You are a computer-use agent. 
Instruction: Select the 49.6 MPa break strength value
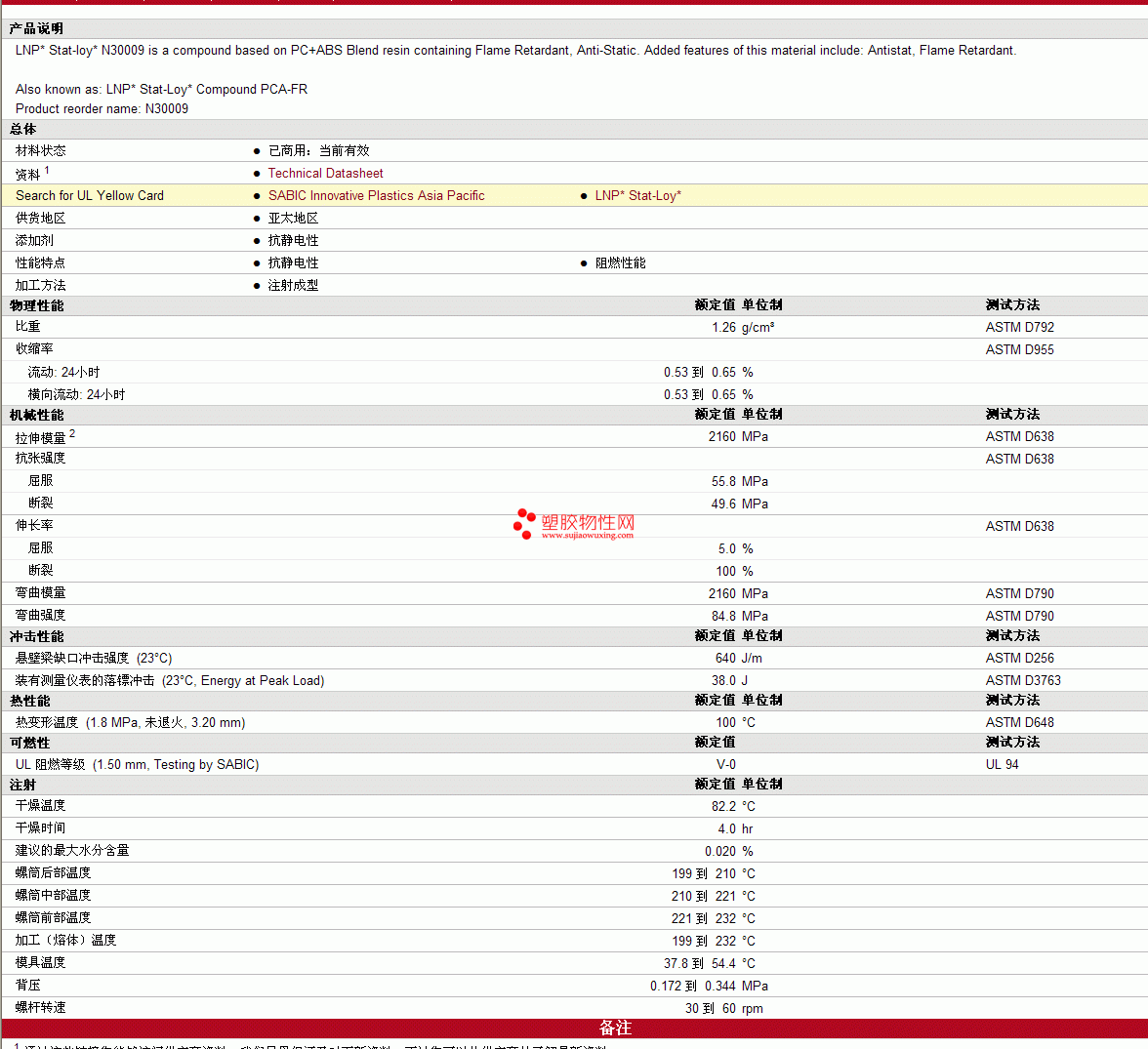tap(740, 504)
